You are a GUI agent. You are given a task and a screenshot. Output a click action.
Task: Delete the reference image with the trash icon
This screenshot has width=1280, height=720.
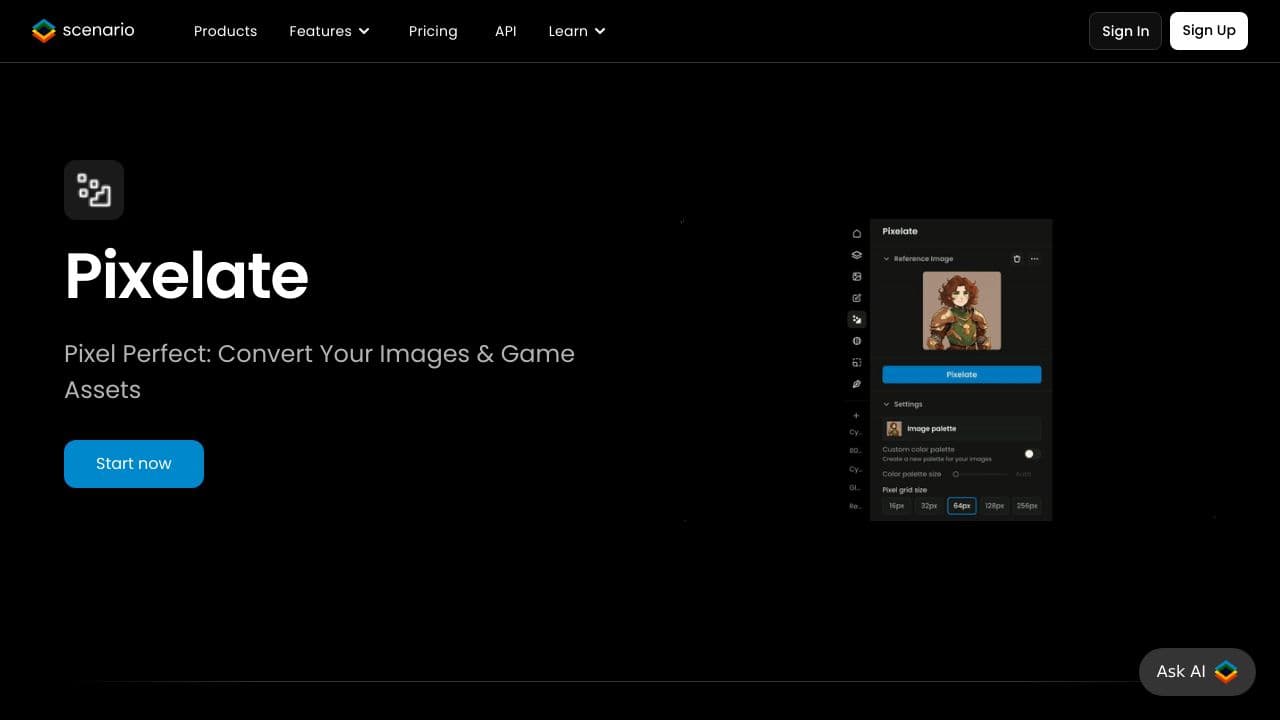(1017, 259)
